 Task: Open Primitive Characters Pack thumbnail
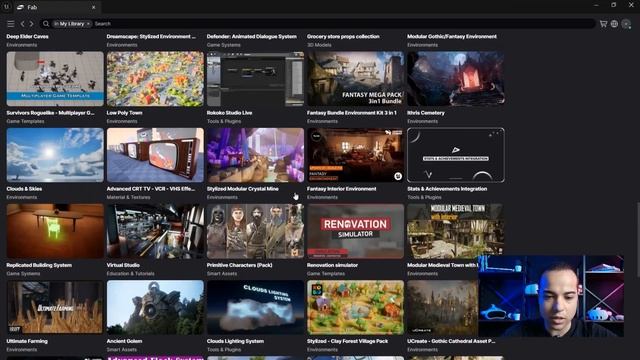pos(255,231)
